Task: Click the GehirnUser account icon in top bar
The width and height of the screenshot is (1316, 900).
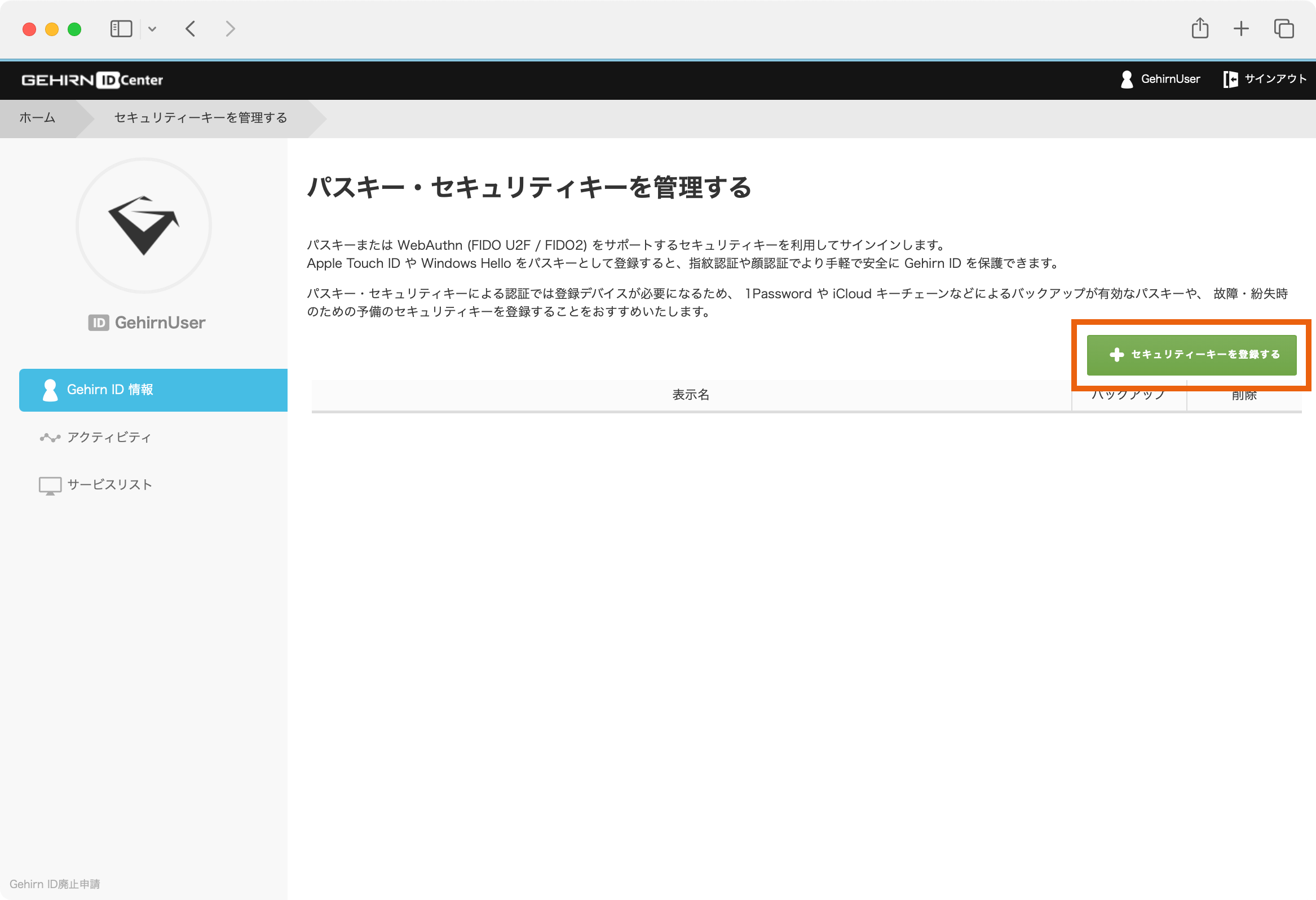Action: (x=1126, y=80)
